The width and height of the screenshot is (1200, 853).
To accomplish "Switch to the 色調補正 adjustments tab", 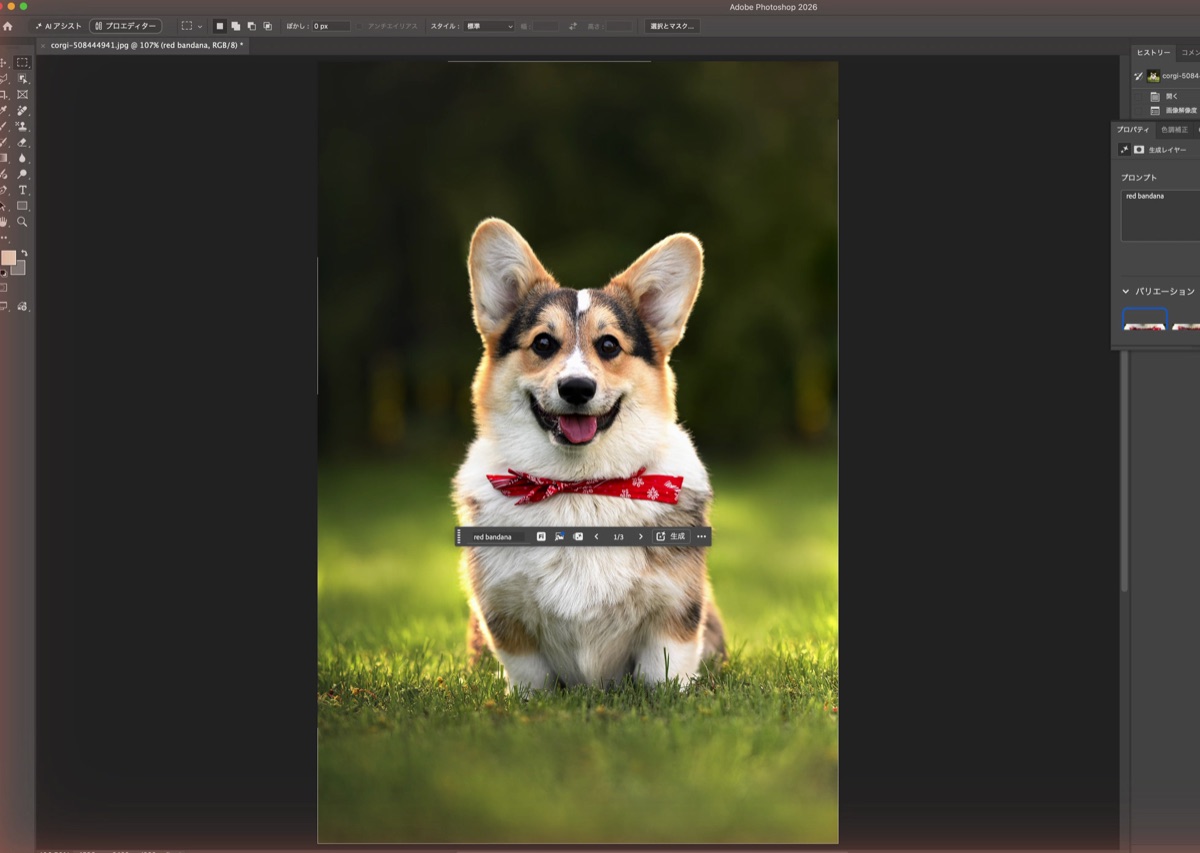I will (x=1174, y=130).
